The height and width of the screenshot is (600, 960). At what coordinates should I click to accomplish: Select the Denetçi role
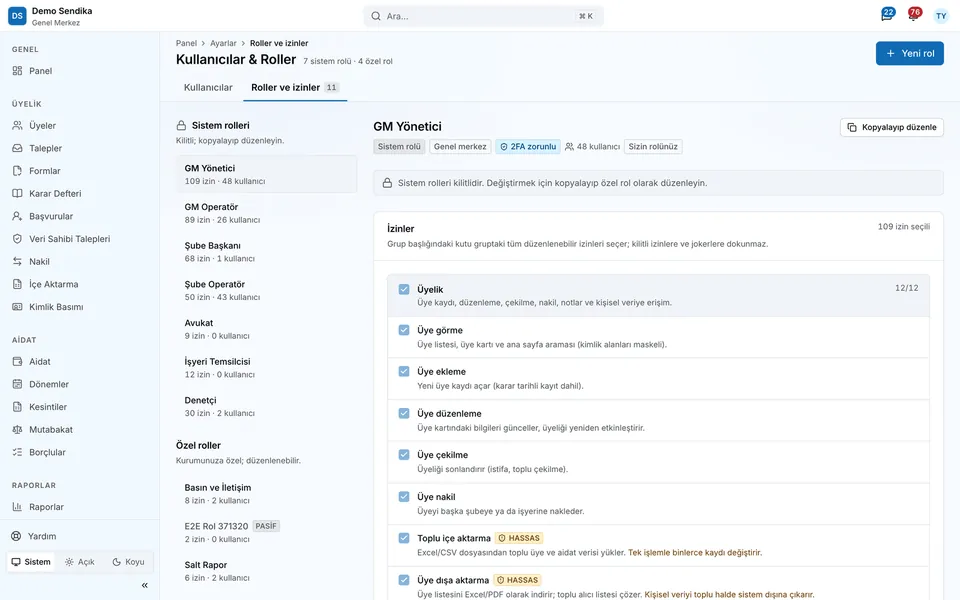(266, 406)
